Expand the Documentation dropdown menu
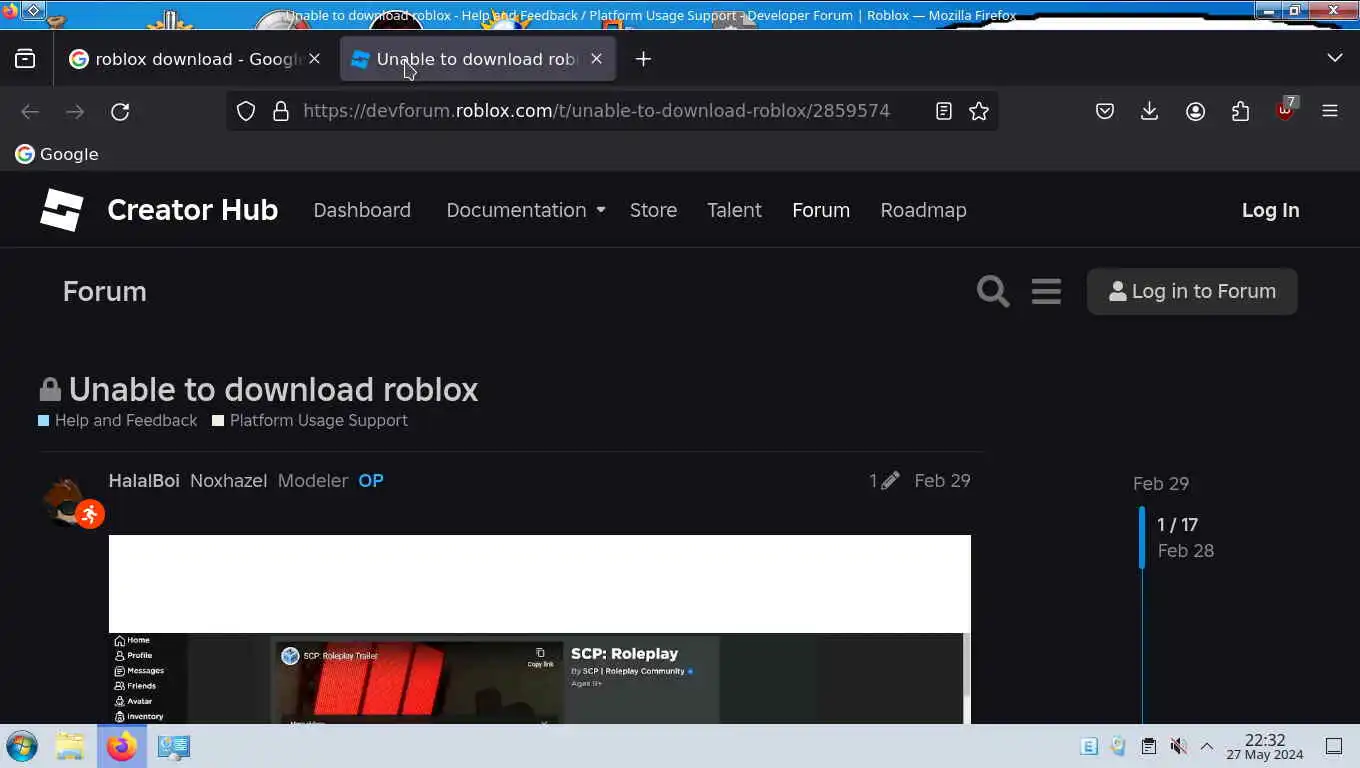1360x768 pixels. (526, 210)
